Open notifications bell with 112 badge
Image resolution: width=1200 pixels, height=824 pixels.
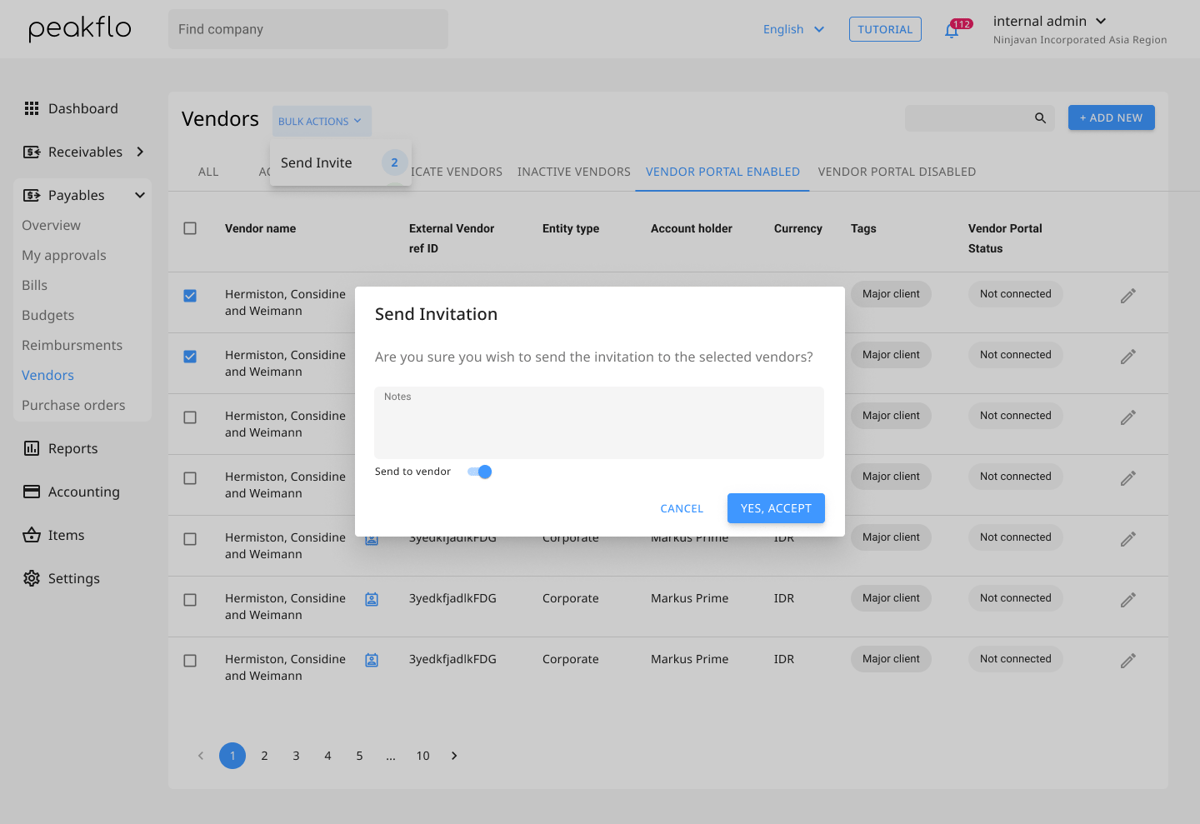click(952, 30)
